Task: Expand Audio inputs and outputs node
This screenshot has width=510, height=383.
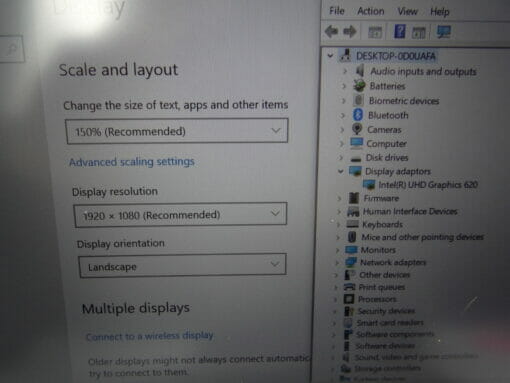Action: pos(345,71)
